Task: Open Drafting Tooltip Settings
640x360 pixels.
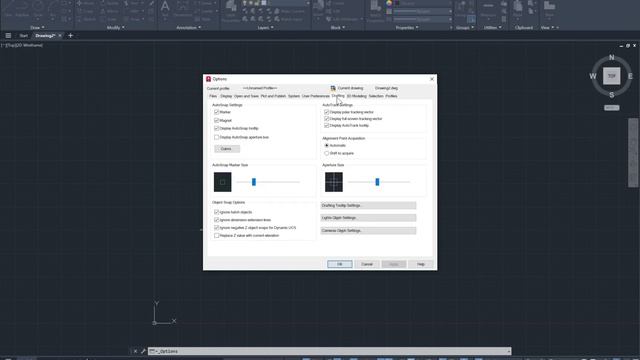Action: [x=368, y=205]
